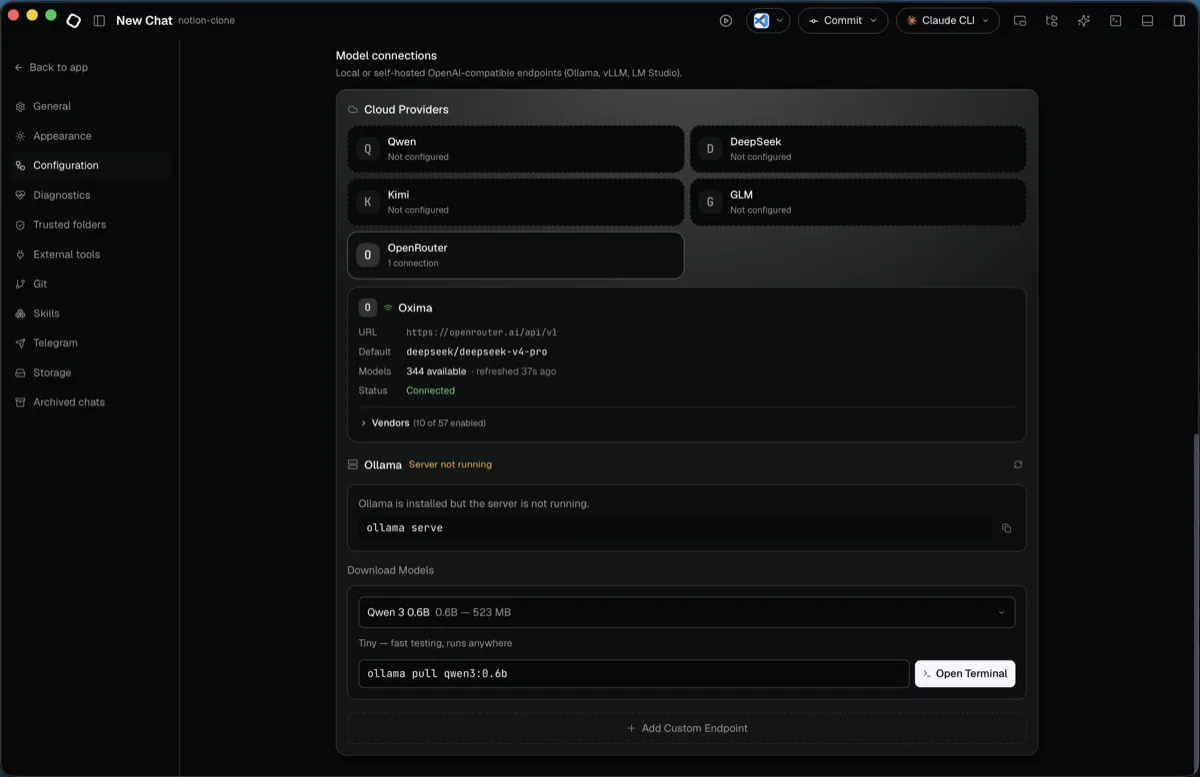Click the sparkles AI icon in toolbar
1200x777 pixels.
(1084, 20)
